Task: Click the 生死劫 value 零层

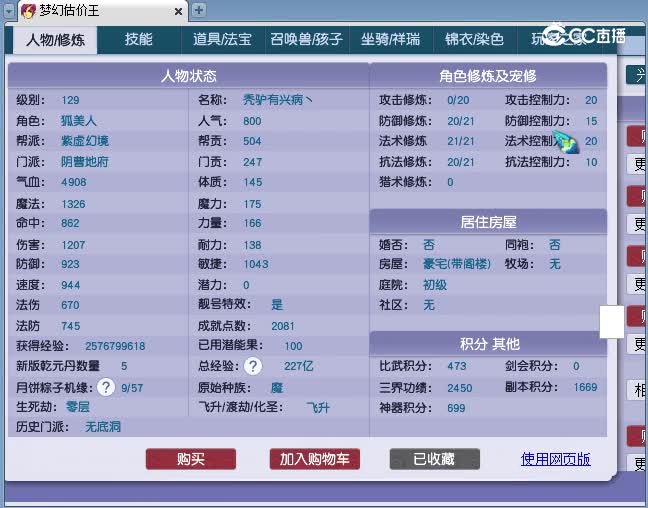Action: [78, 407]
